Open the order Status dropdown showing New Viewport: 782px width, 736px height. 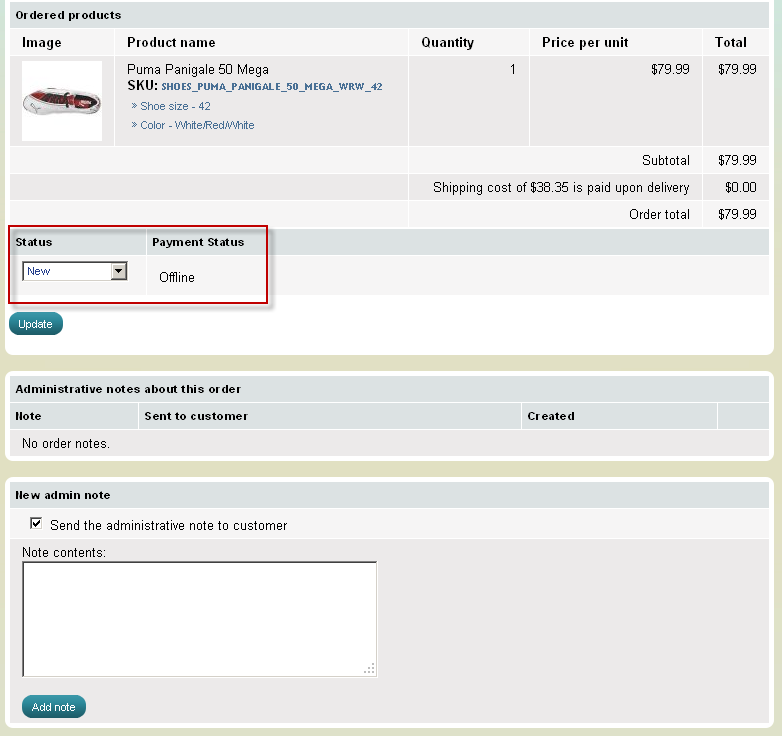coord(75,271)
